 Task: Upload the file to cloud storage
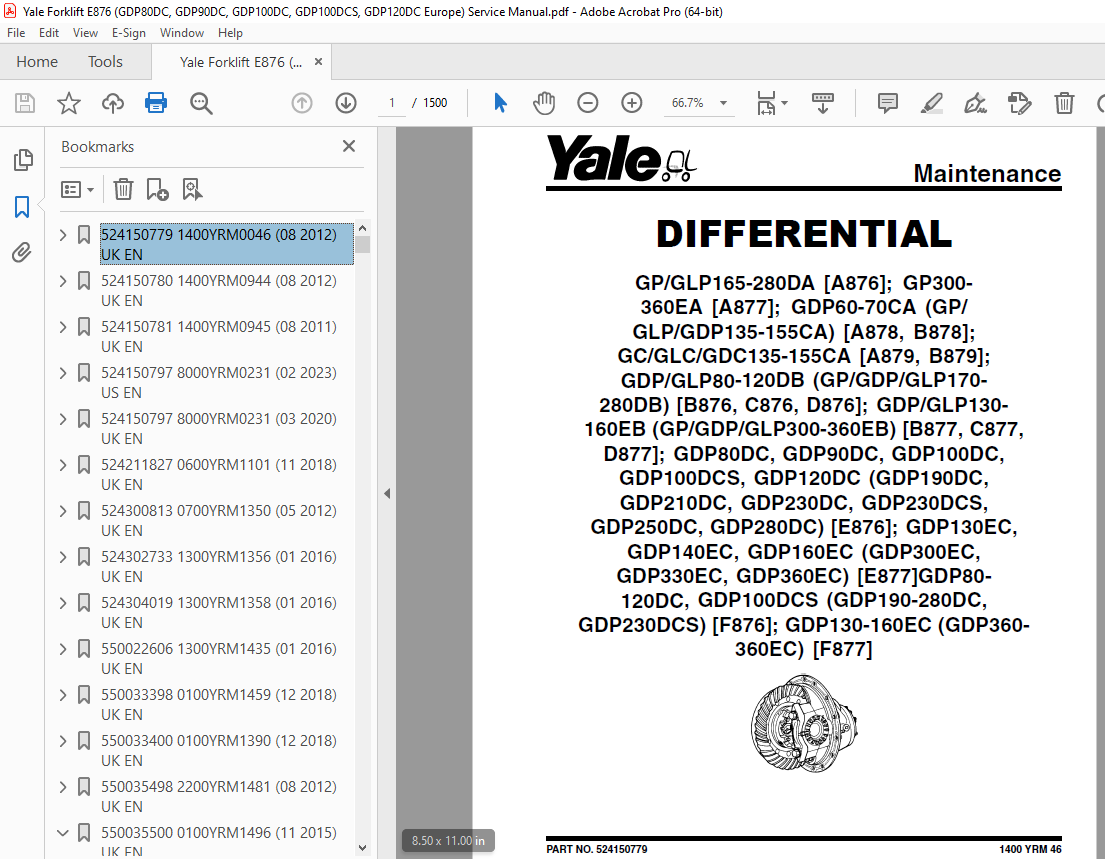pyautogui.click(x=113, y=103)
